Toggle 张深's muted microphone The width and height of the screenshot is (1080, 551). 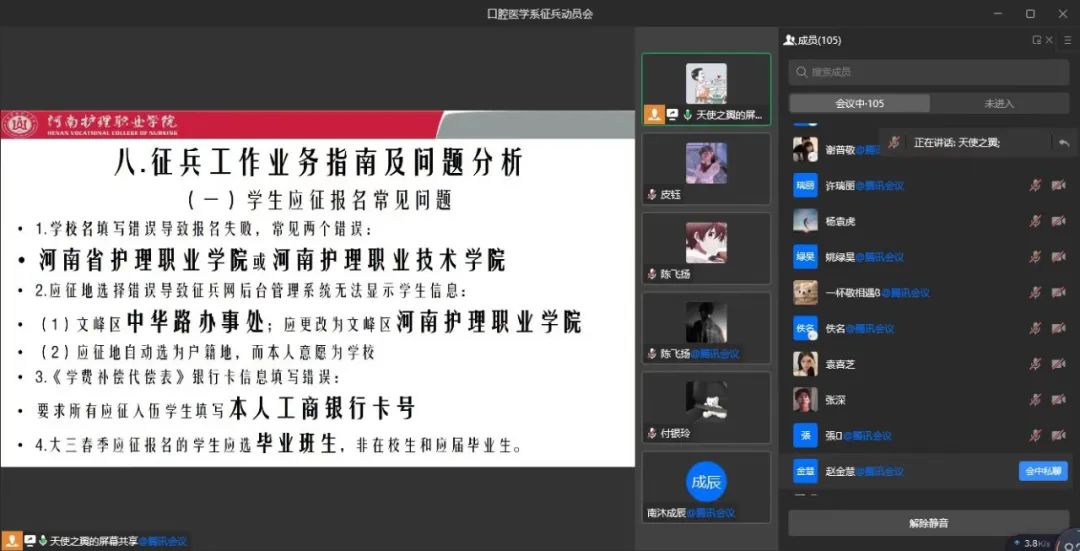click(1036, 400)
